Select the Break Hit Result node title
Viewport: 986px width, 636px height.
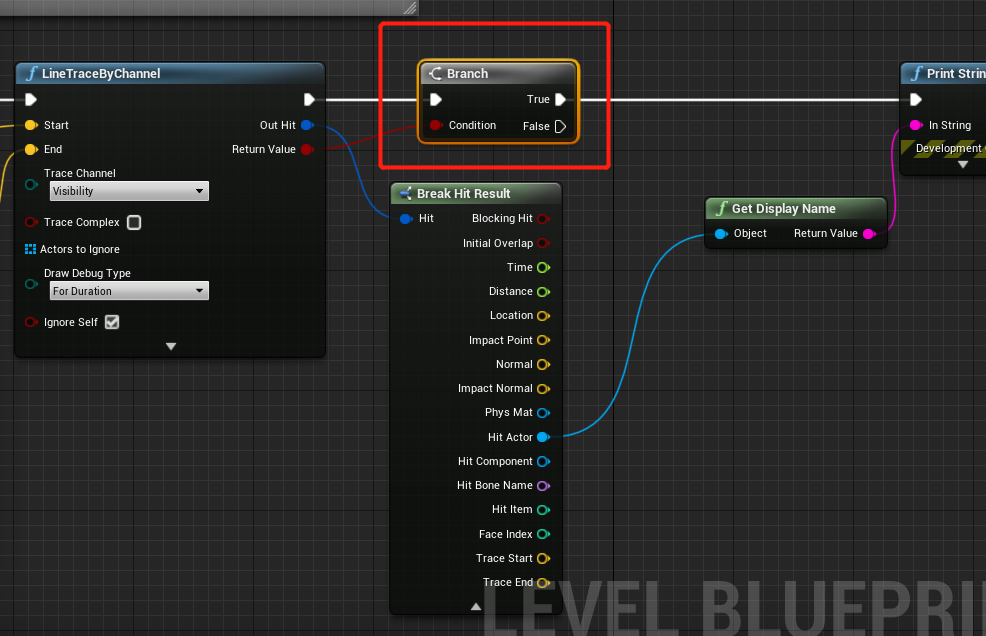(x=463, y=194)
